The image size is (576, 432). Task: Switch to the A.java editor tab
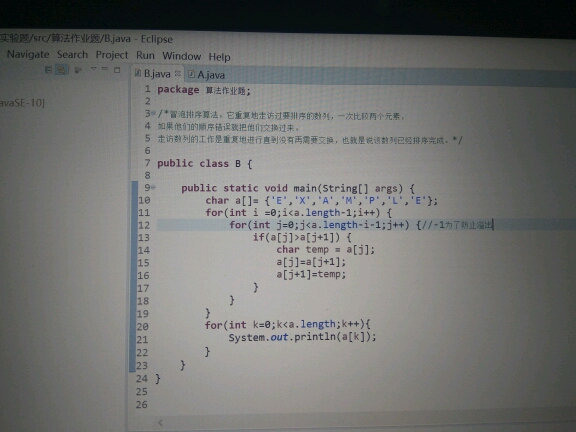(x=206, y=75)
